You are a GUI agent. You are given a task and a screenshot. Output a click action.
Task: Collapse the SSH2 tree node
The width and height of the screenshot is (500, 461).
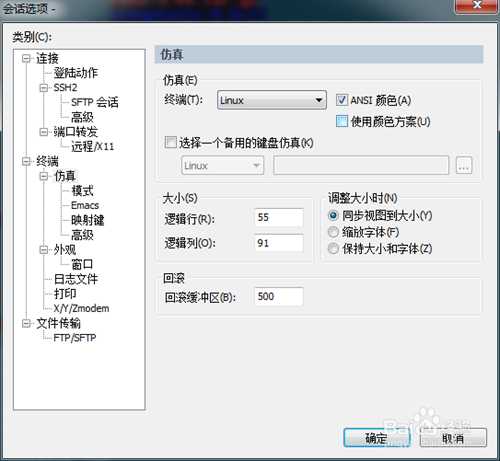point(43,88)
